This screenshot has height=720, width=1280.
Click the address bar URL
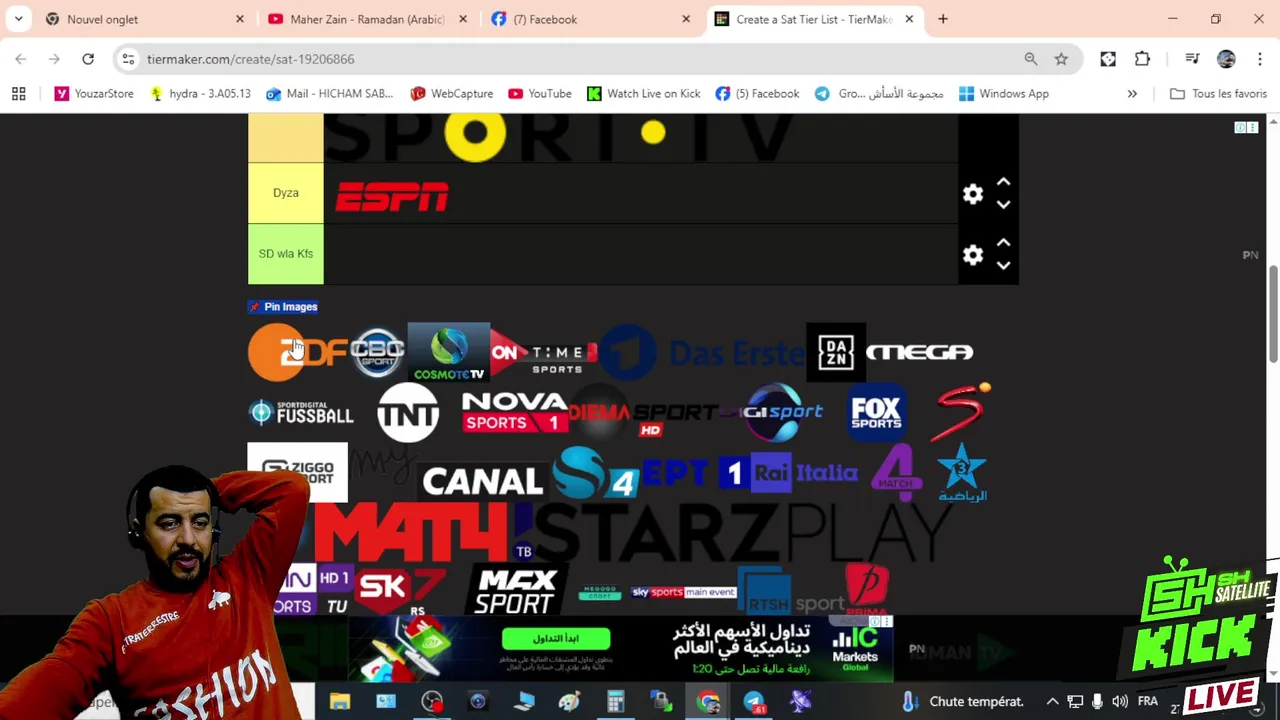click(250, 59)
